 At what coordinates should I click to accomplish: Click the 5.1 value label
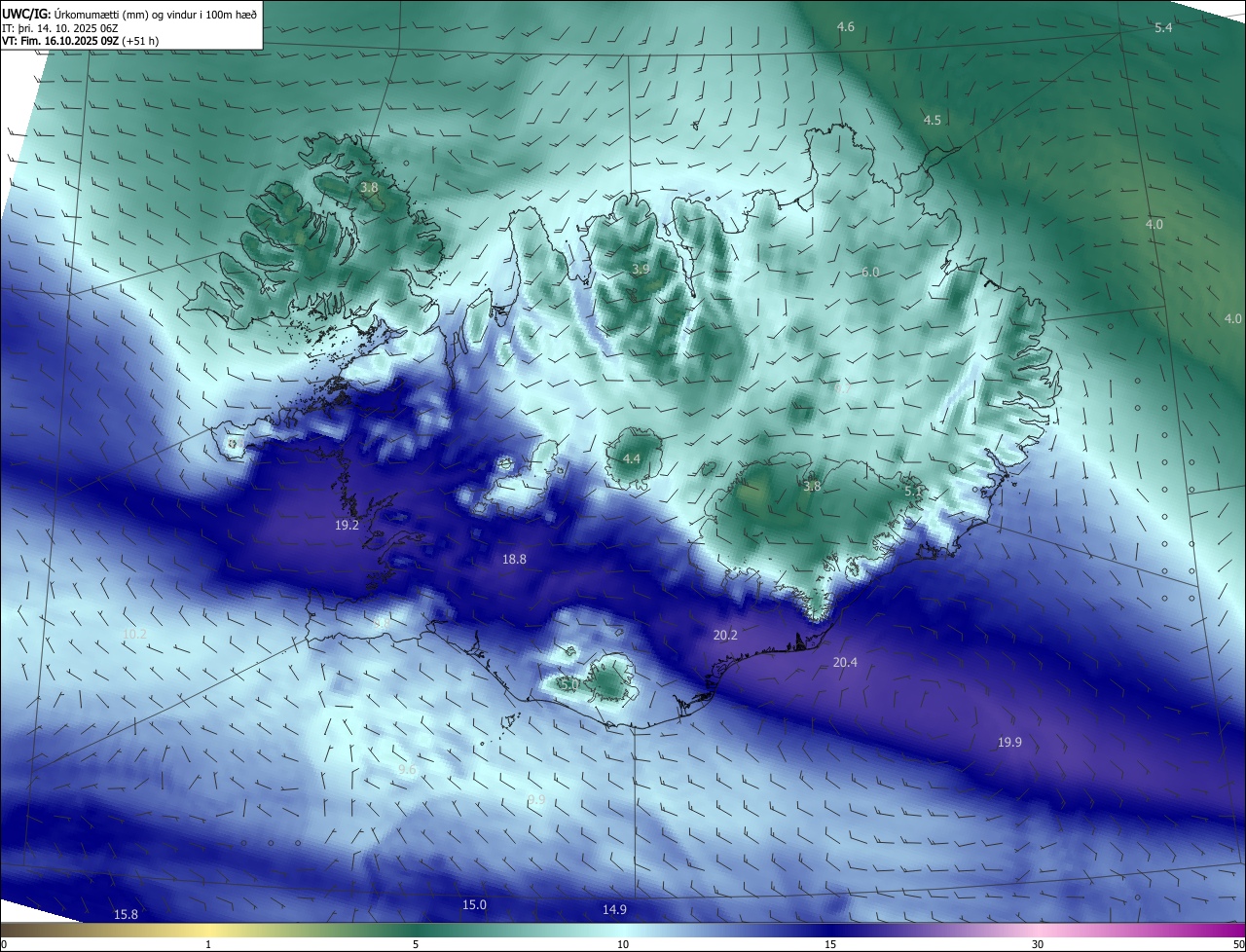tap(913, 492)
